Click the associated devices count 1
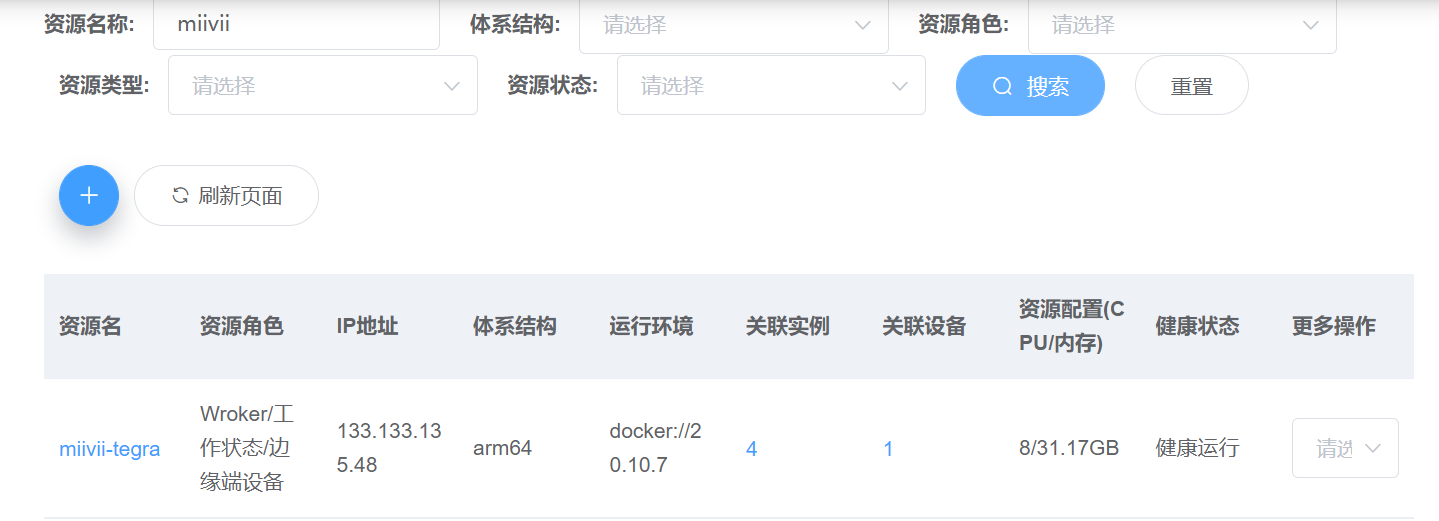The height and width of the screenshot is (521, 1439). pyautogui.click(x=888, y=449)
